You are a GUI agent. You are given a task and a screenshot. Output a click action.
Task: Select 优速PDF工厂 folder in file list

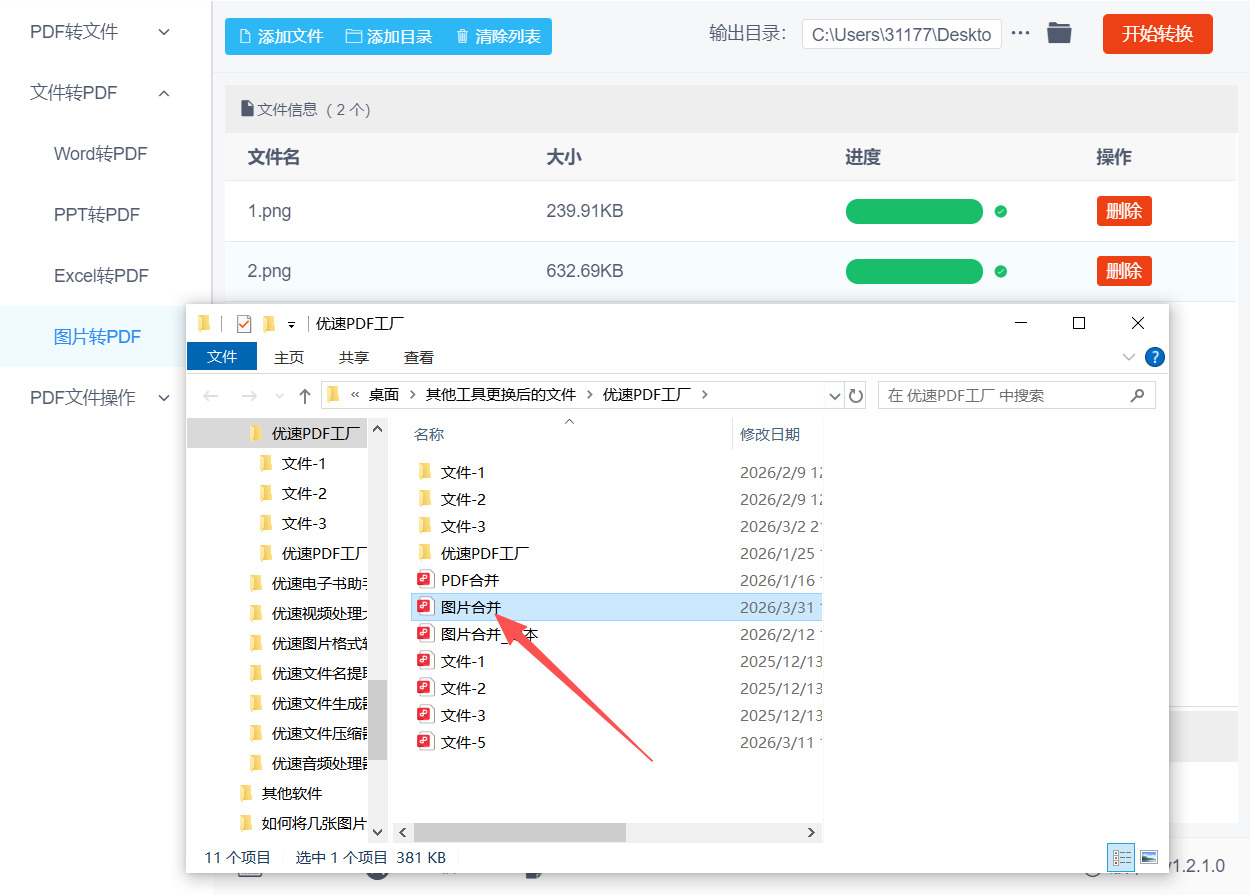pos(485,553)
